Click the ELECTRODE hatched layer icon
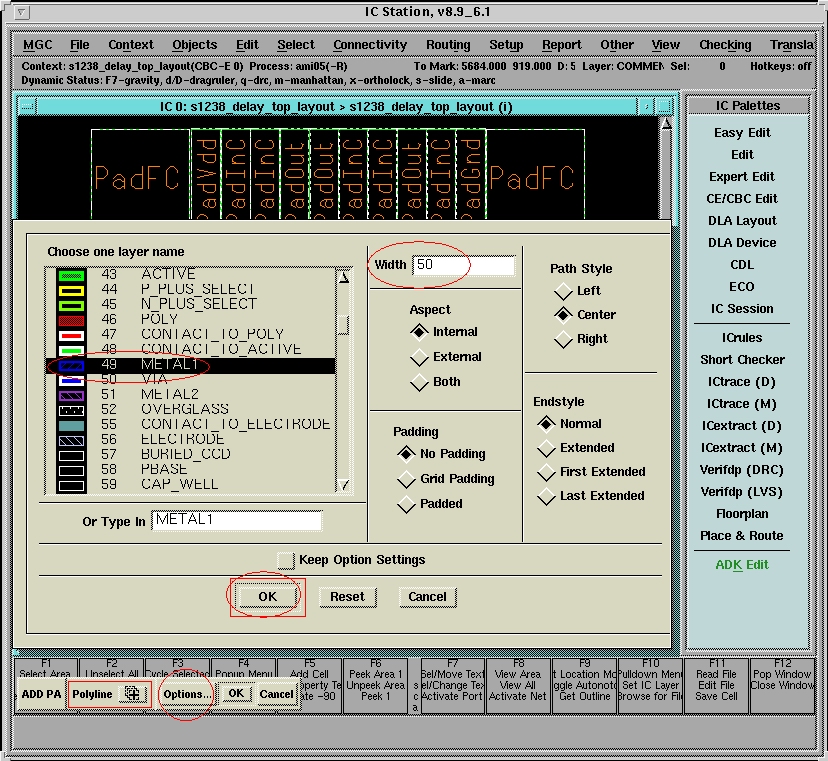 (x=71, y=440)
